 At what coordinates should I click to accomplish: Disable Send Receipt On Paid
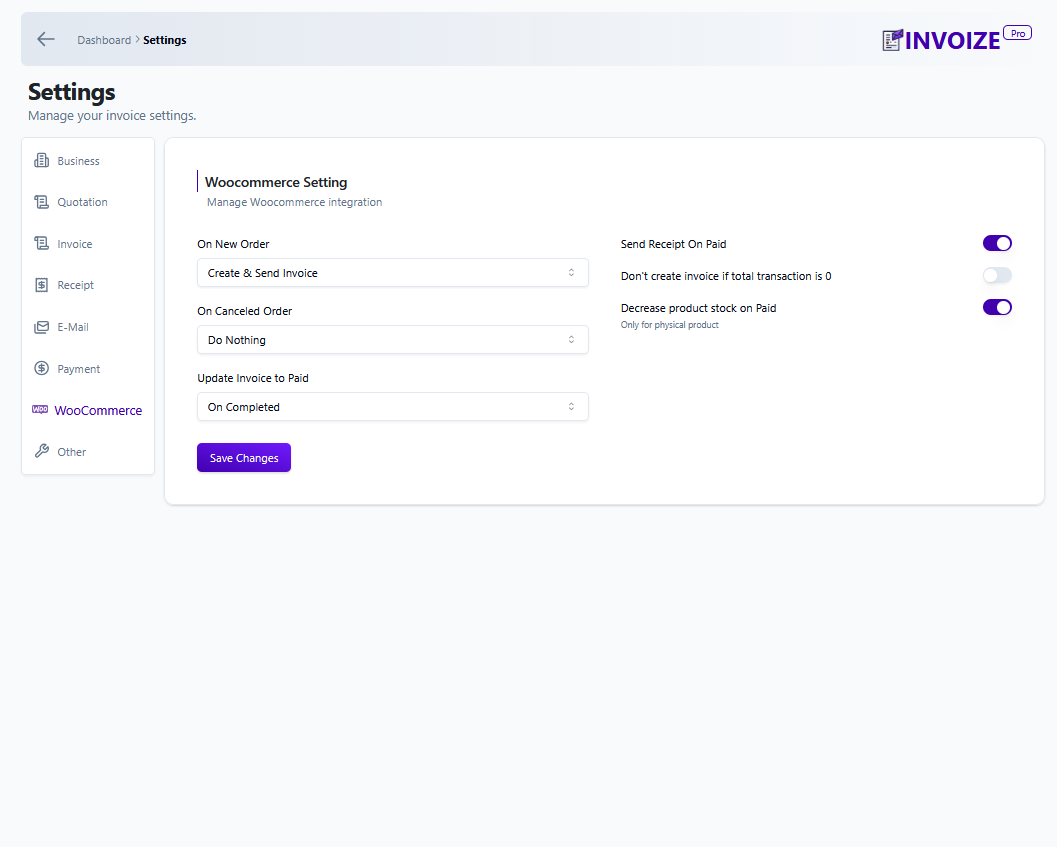click(997, 243)
